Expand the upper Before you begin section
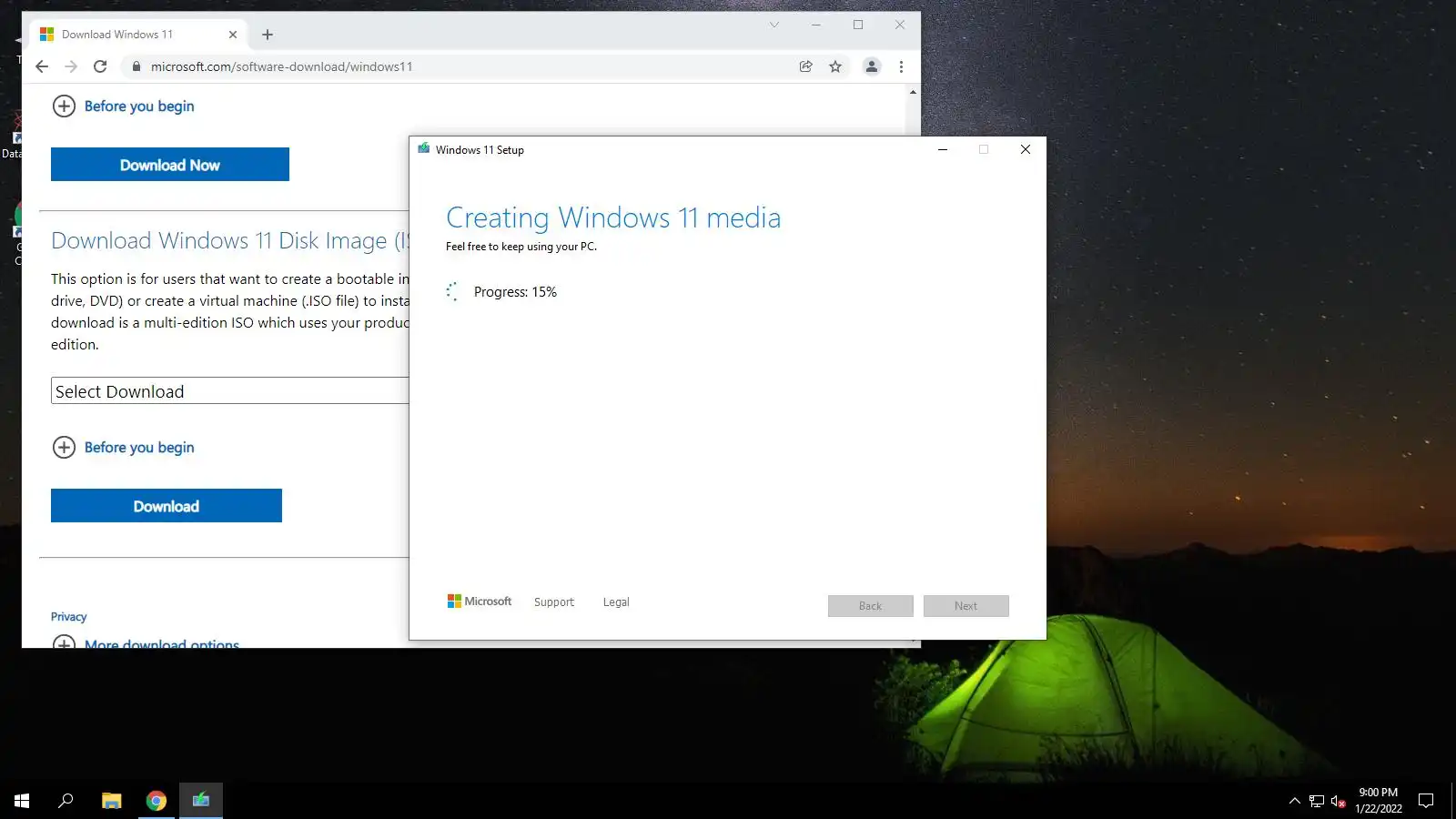Screen dimensions: 1456x819 [123, 106]
